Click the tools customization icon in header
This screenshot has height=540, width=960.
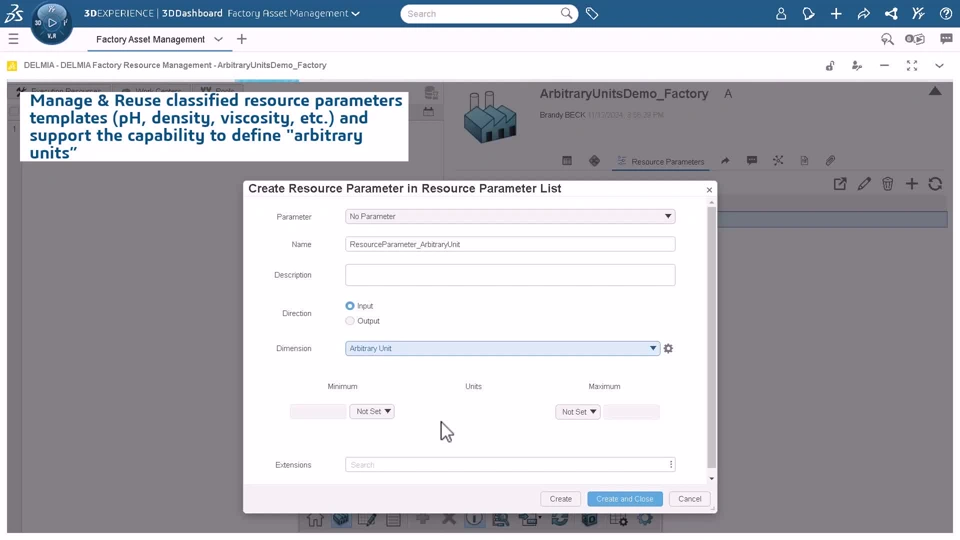click(x=918, y=13)
